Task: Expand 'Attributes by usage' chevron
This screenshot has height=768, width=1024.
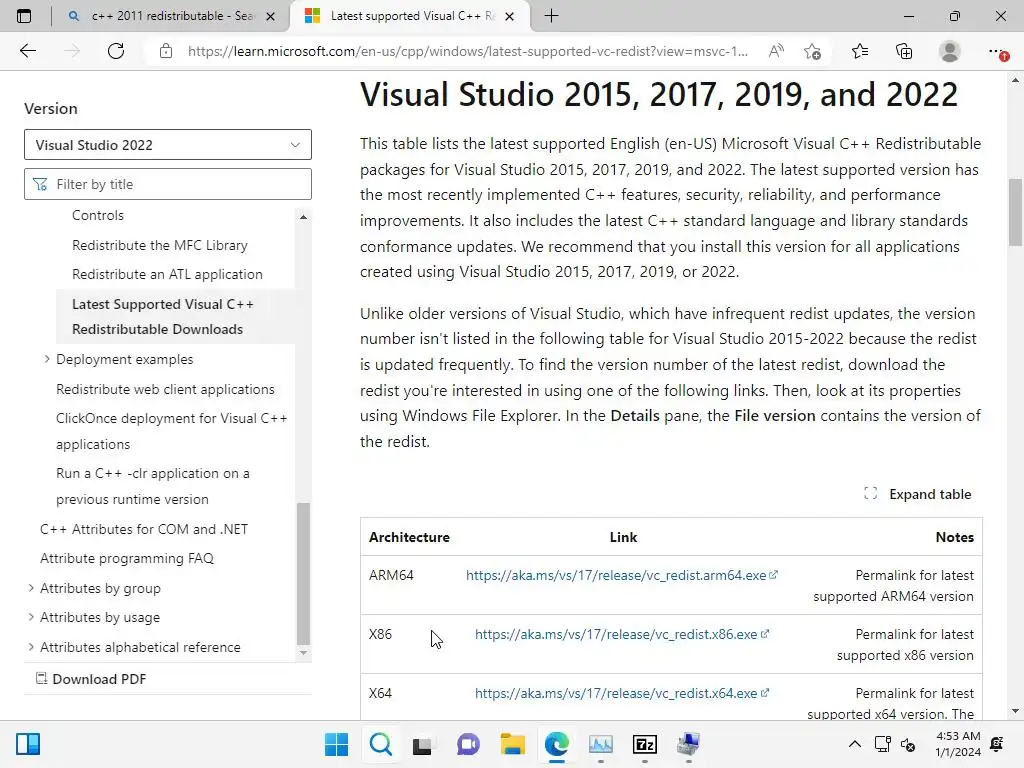Action: point(31,617)
